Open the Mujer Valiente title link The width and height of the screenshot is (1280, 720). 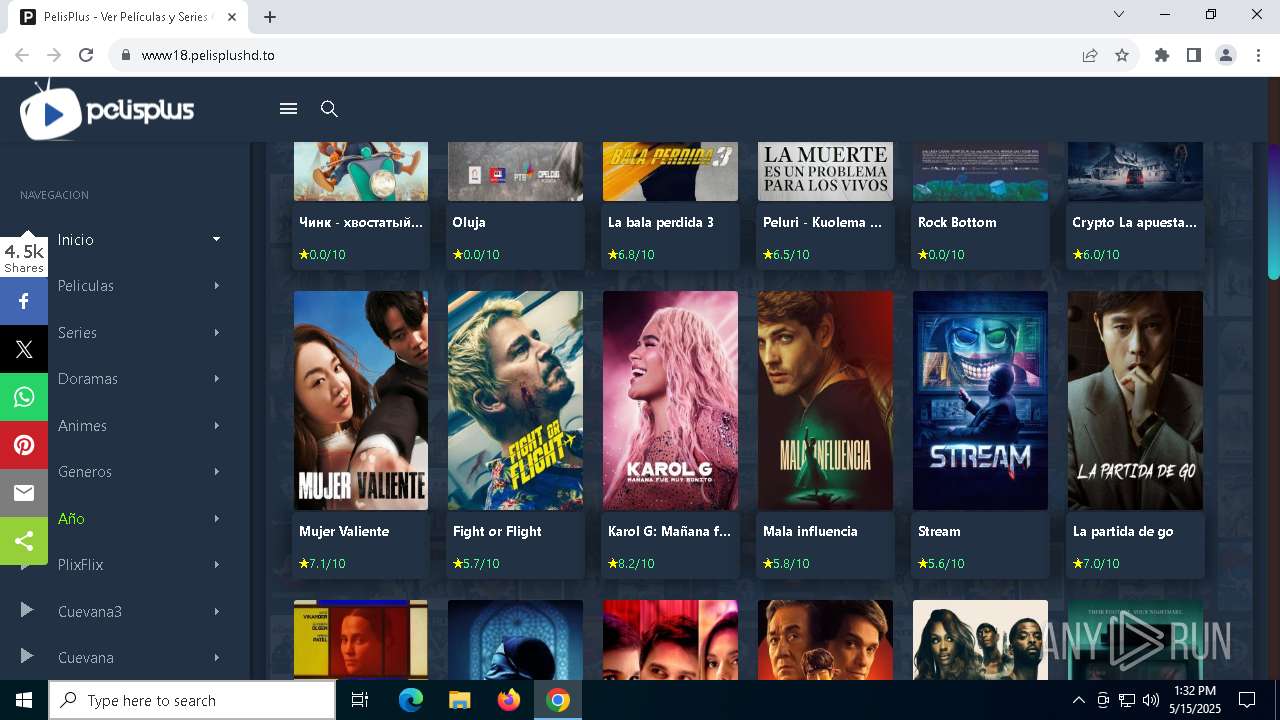[x=344, y=531]
